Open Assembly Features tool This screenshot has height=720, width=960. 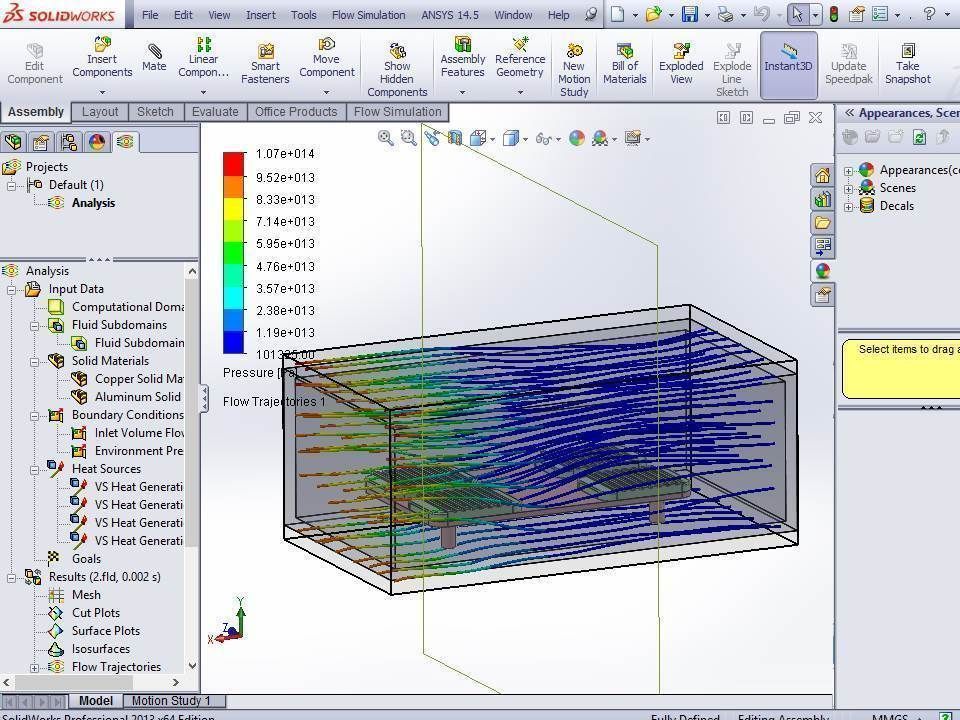(x=463, y=58)
